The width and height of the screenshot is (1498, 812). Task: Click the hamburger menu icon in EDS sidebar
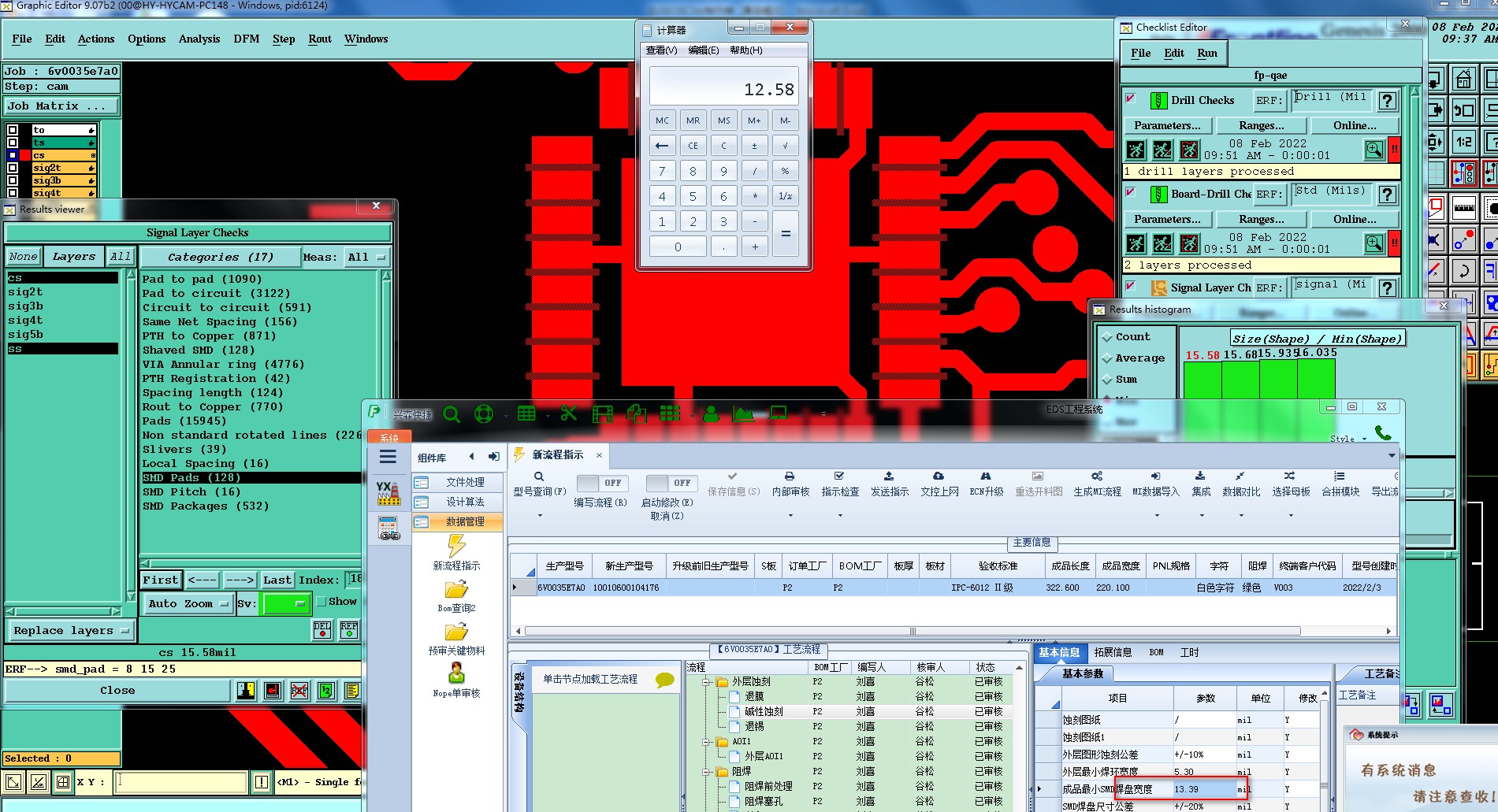pyautogui.click(x=388, y=457)
